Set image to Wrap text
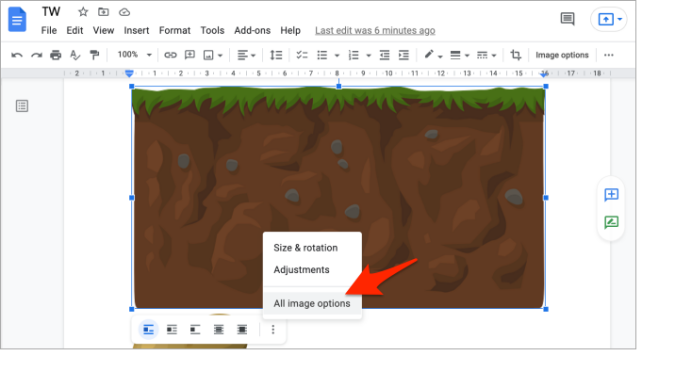Image resolution: width=675 pixels, height=388 pixels. tap(172, 330)
